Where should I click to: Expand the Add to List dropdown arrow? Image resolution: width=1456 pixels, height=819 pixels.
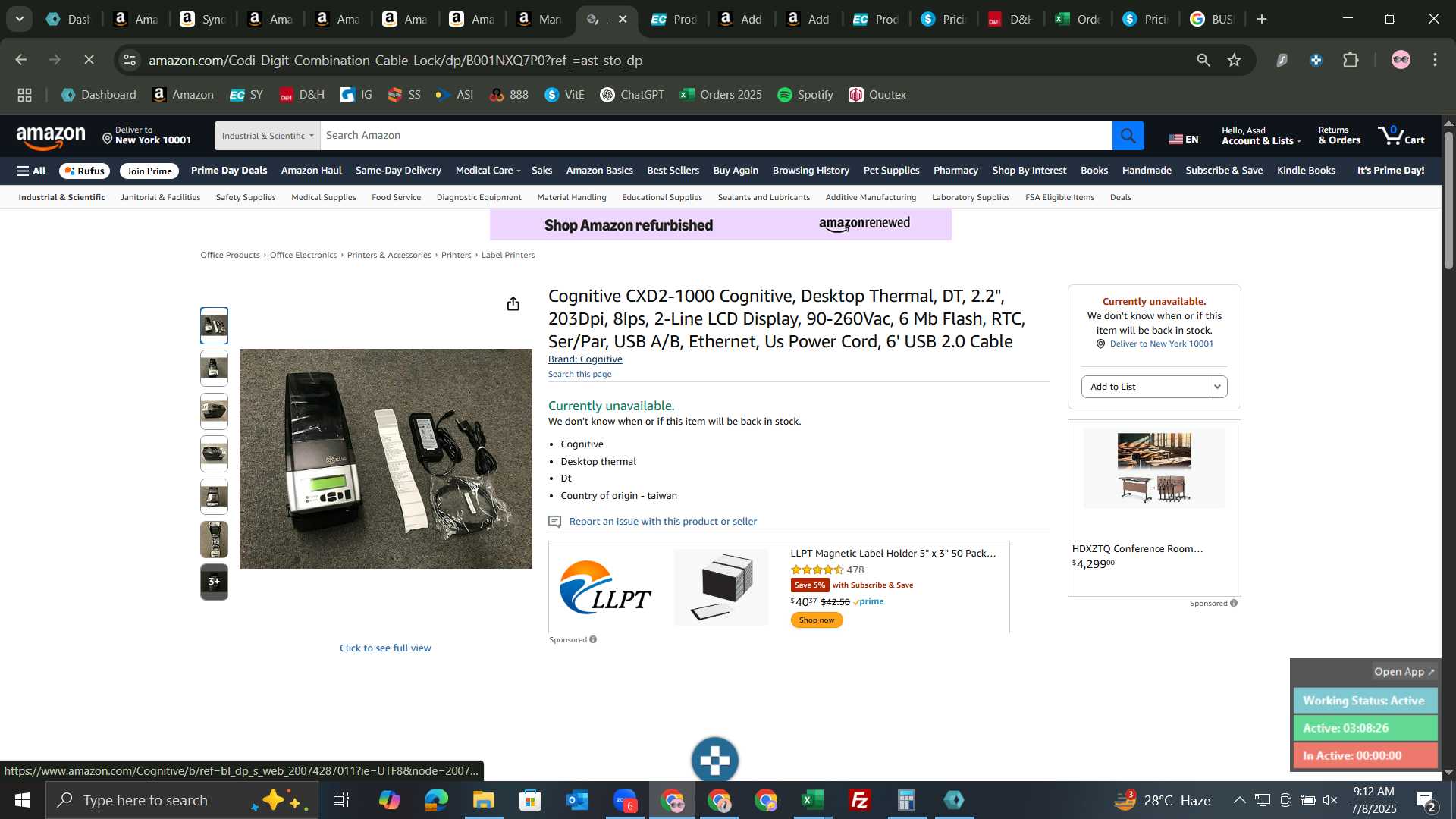1218,387
